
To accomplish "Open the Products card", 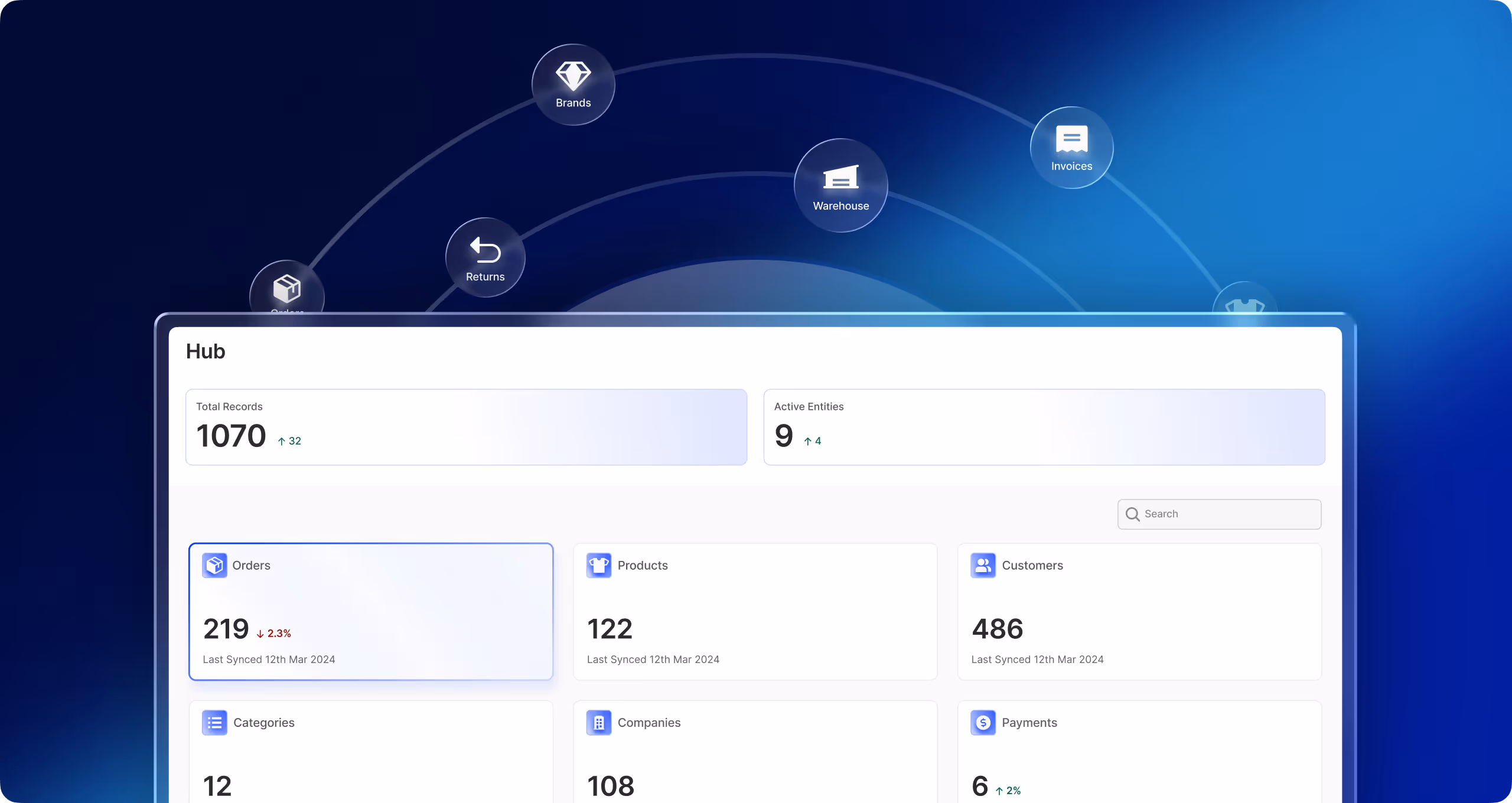I will point(755,612).
